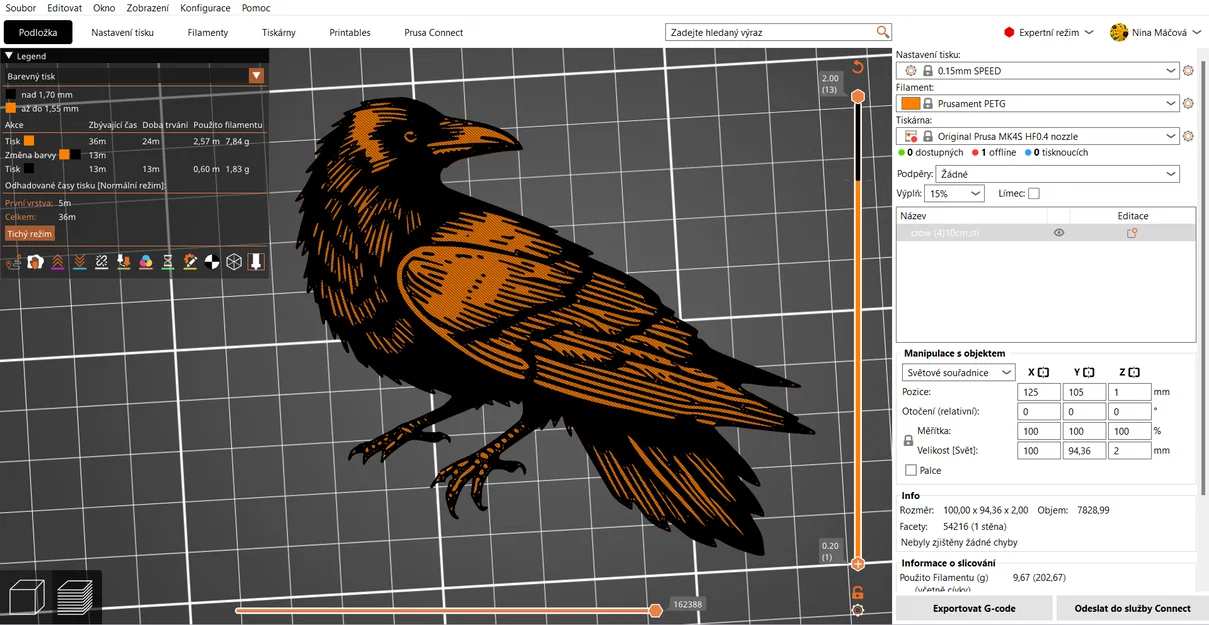Open filament settings gear next to Prusament PETG

point(1188,104)
